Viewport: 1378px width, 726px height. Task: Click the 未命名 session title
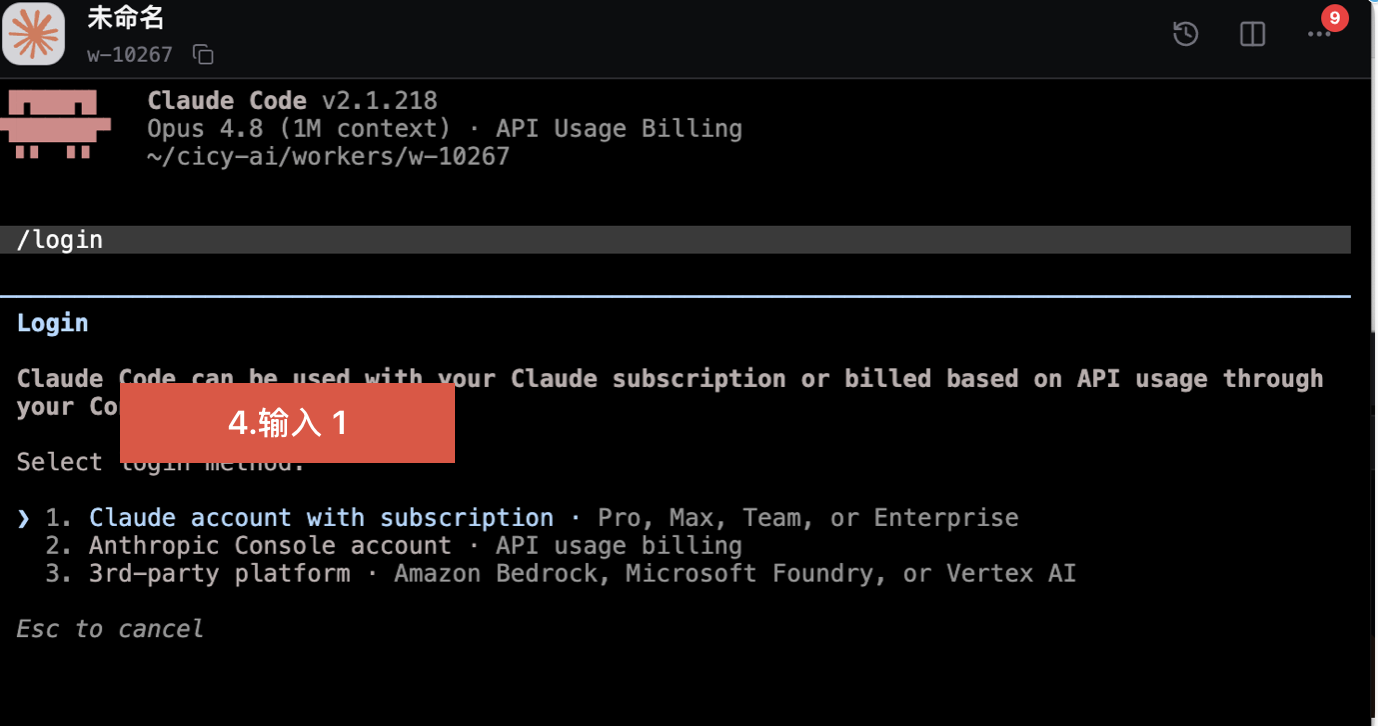126,18
